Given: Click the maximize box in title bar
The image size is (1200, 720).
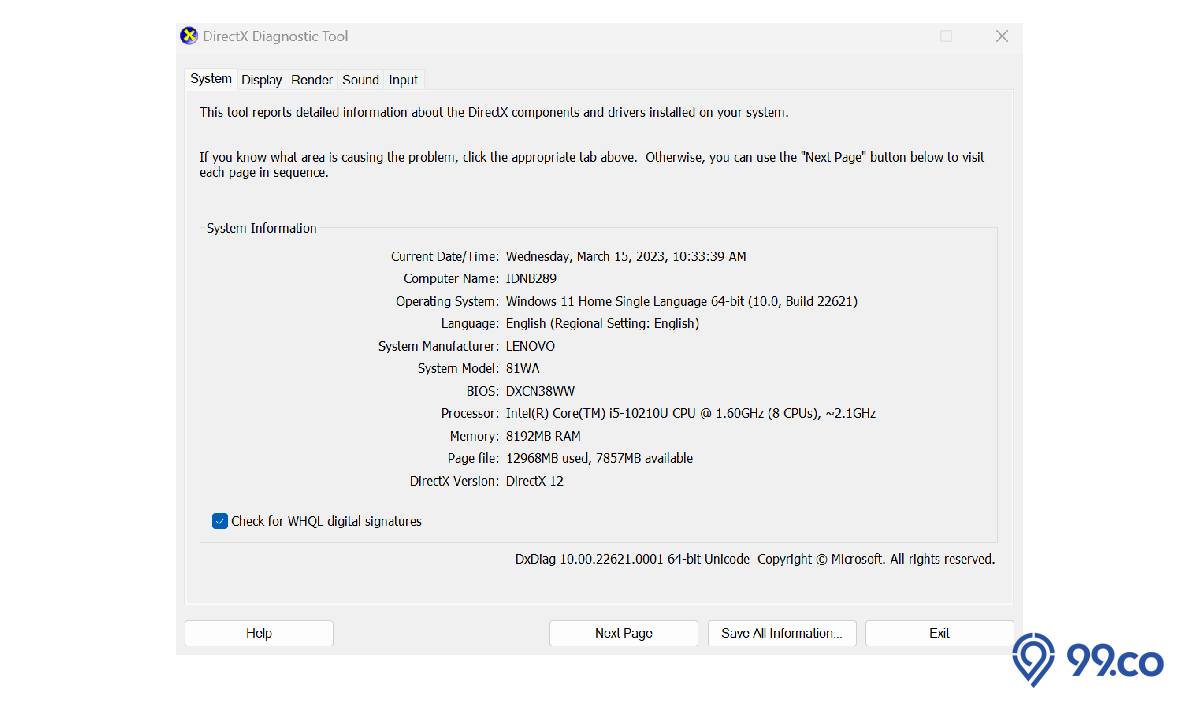Looking at the screenshot, I should coord(946,36).
